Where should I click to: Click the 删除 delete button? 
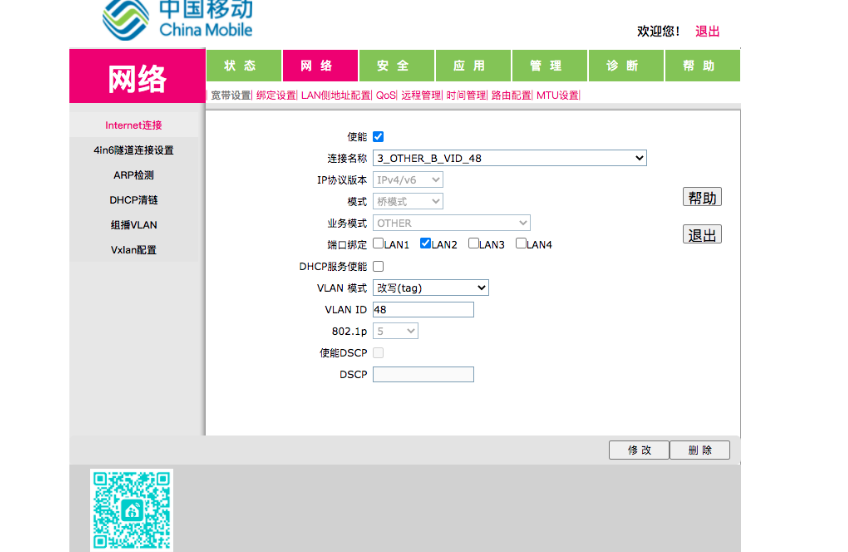[x=700, y=450]
